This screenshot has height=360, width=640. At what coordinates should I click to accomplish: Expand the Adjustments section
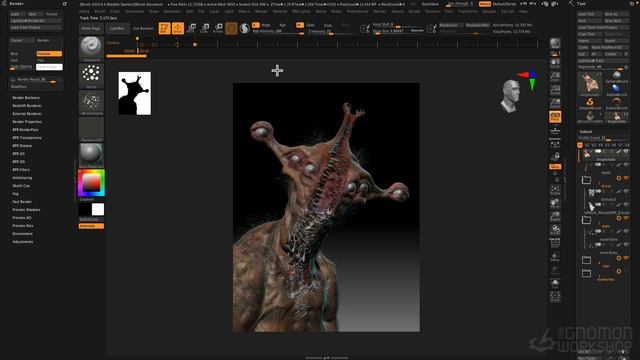(23, 242)
